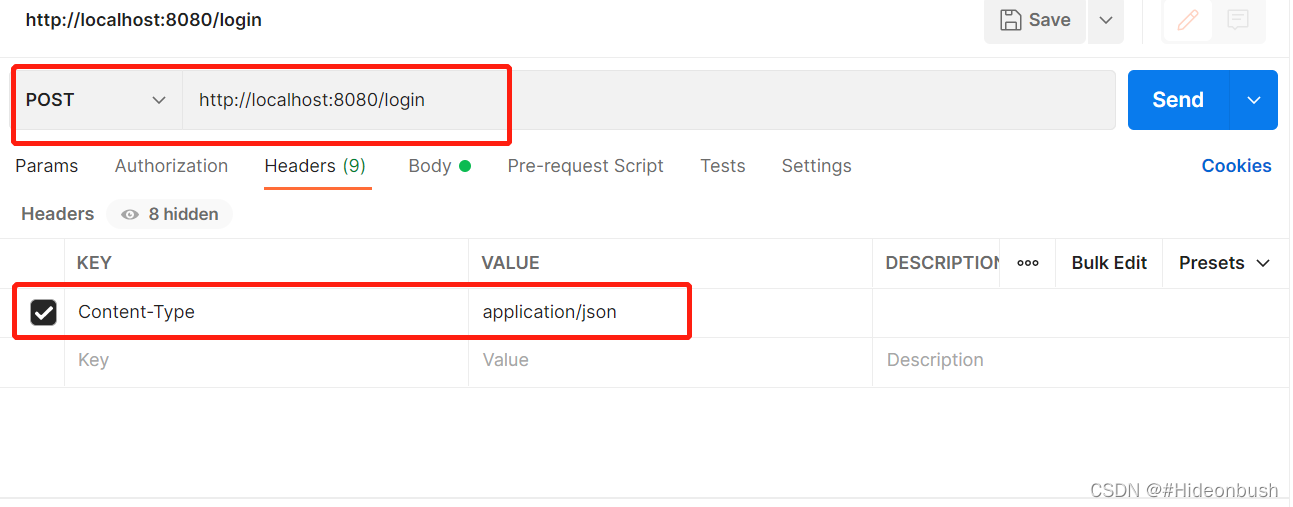Open the Settings tab
The image size is (1293, 507).
coord(816,166)
